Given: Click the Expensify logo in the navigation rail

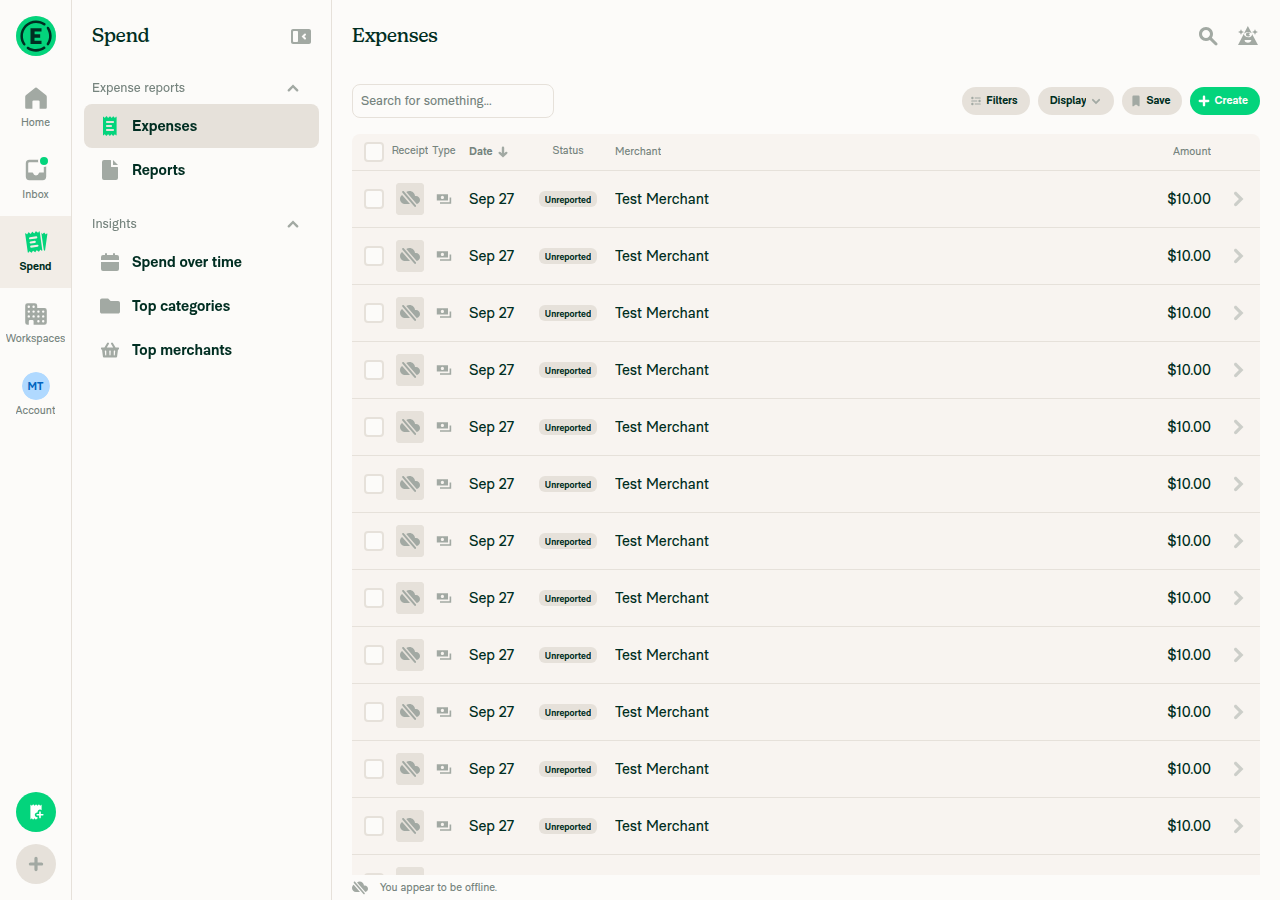Looking at the screenshot, I should click(x=36, y=36).
